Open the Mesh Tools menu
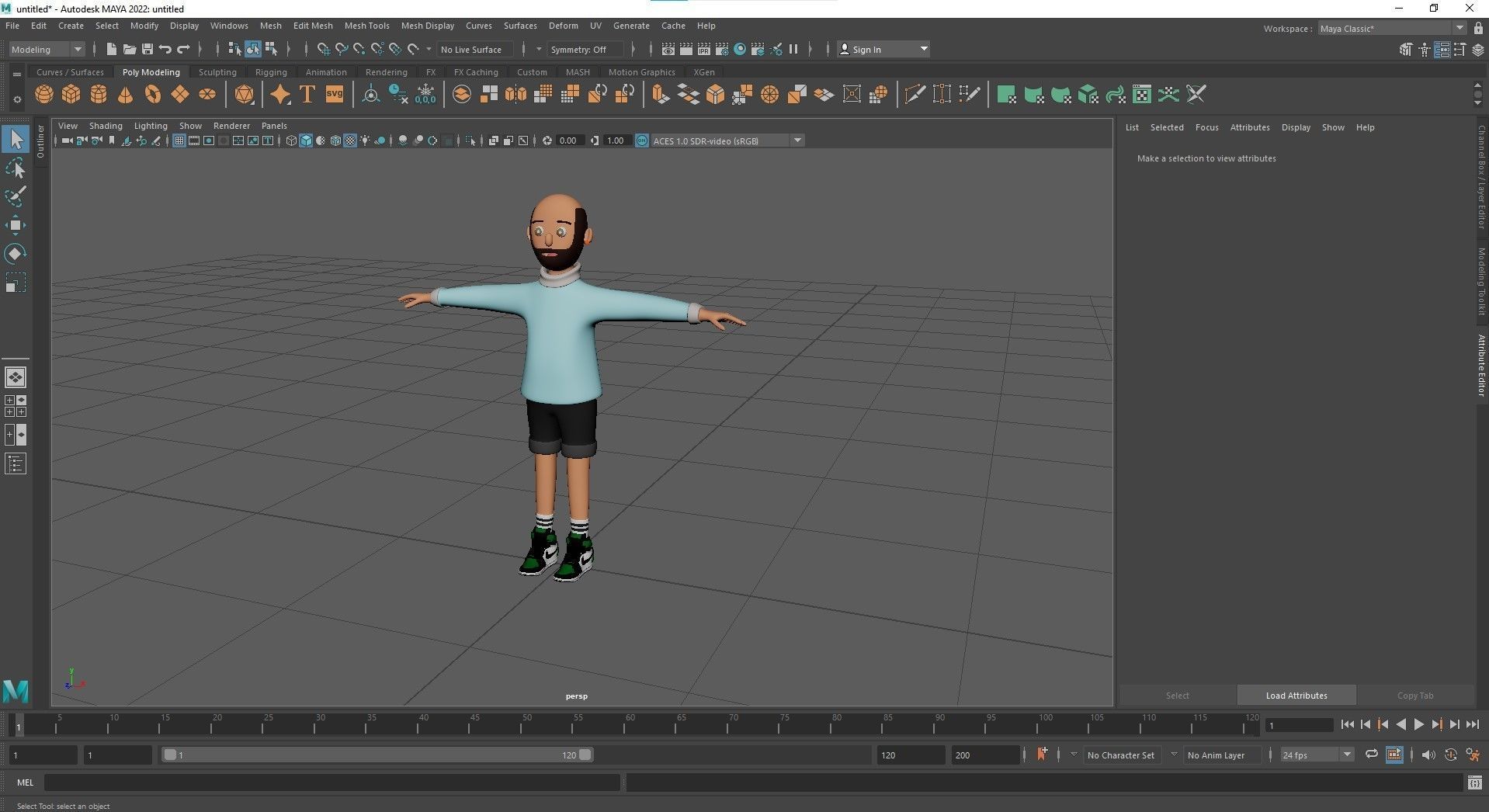The image size is (1489, 812). coord(366,26)
